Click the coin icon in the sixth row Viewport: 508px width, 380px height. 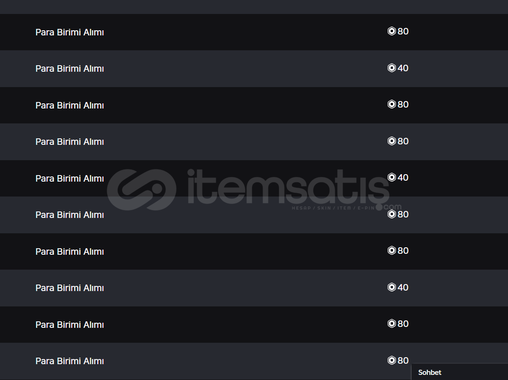click(x=391, y=214)
